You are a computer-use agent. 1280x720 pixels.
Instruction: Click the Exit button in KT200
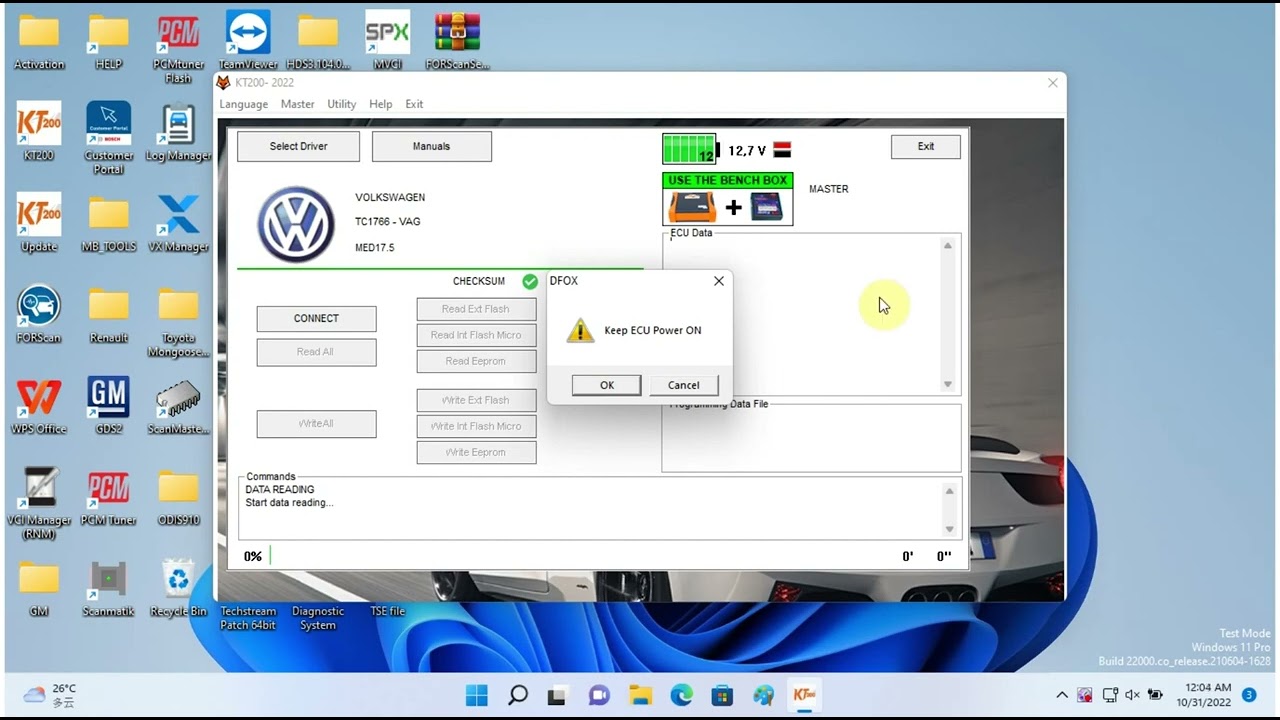coord(926,146)
